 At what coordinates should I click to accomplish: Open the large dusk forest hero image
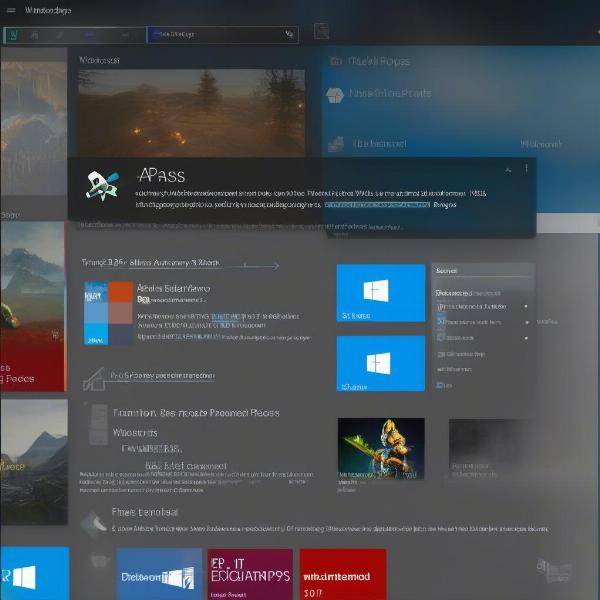click(191, 113)
